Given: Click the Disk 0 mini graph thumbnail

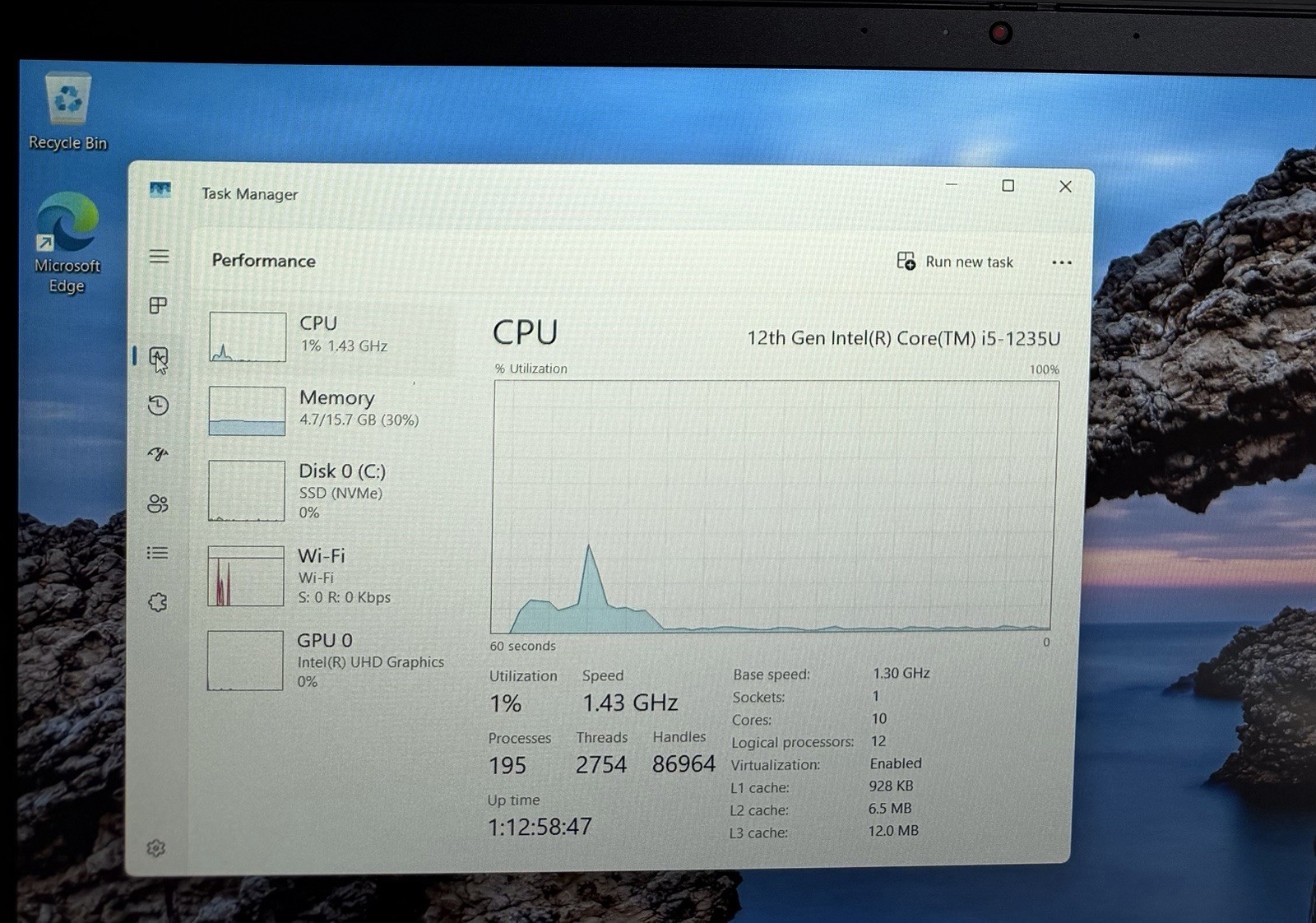Looking at the screenshot, I should pyautogui.click(x=246, y=490).
